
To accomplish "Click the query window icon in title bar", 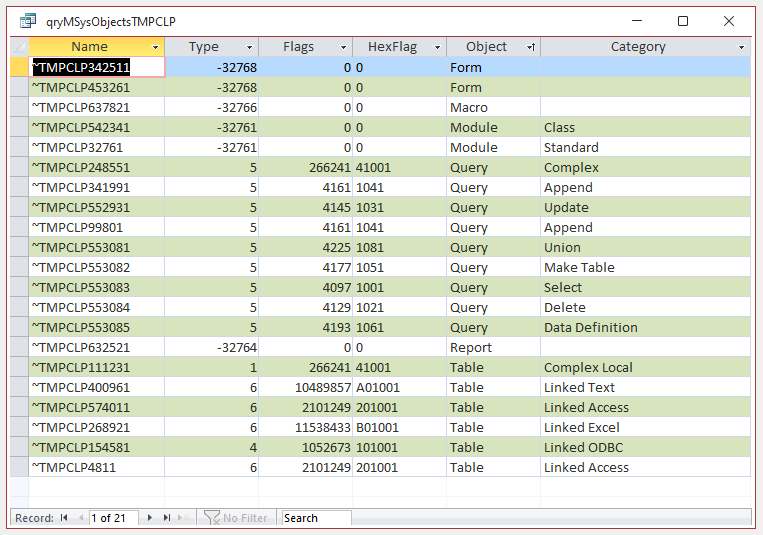I will tap(28, 21).
